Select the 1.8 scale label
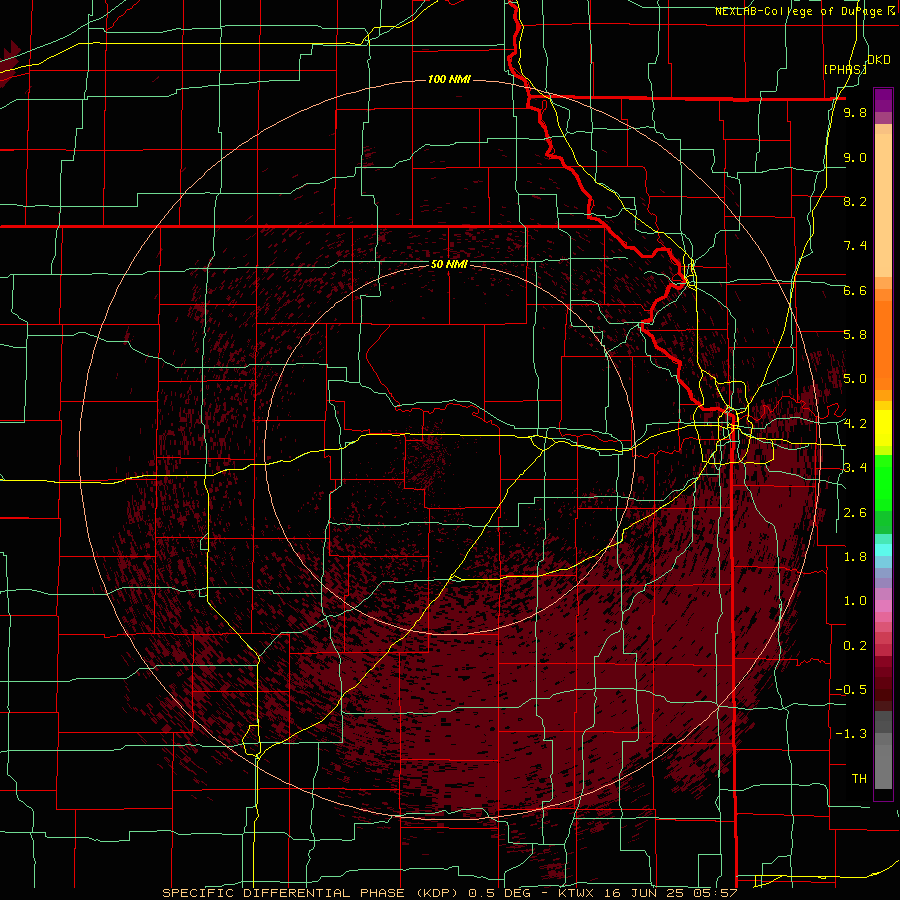The height and width of the screenshot is (900, 900). (855, 557)
